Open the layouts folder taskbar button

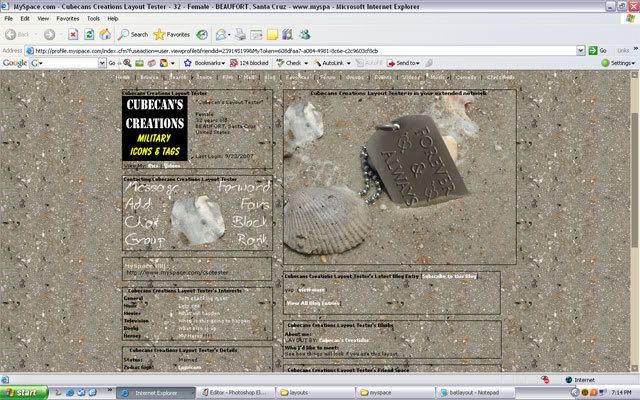[x=314, y=393]
